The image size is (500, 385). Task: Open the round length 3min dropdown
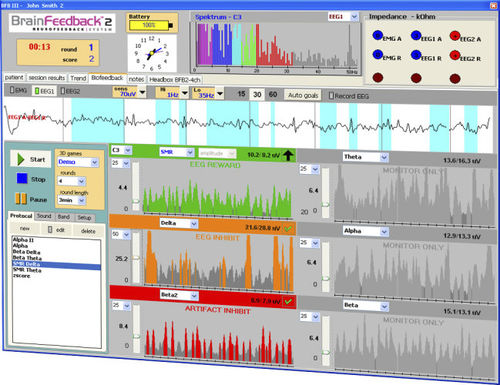pyautogui.click(x=81, y=200)
